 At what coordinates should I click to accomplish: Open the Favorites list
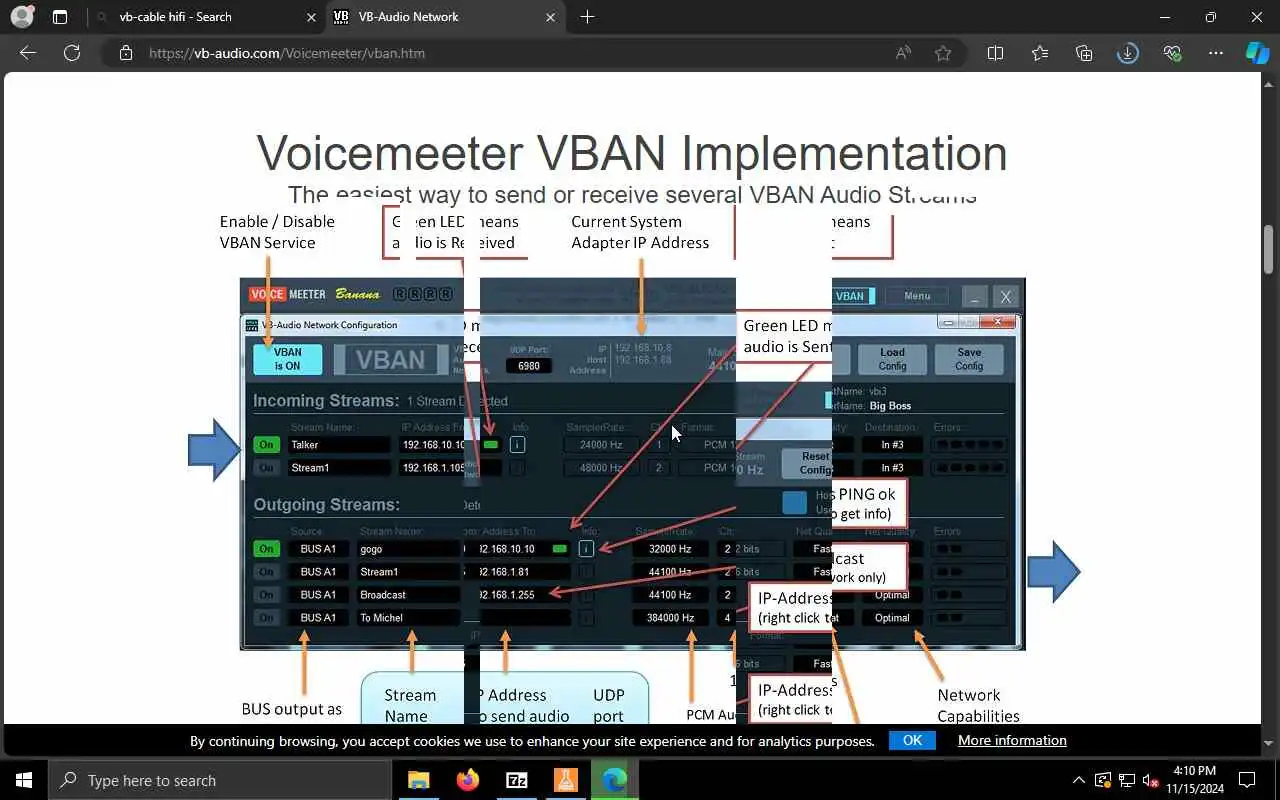point(1040,53)
